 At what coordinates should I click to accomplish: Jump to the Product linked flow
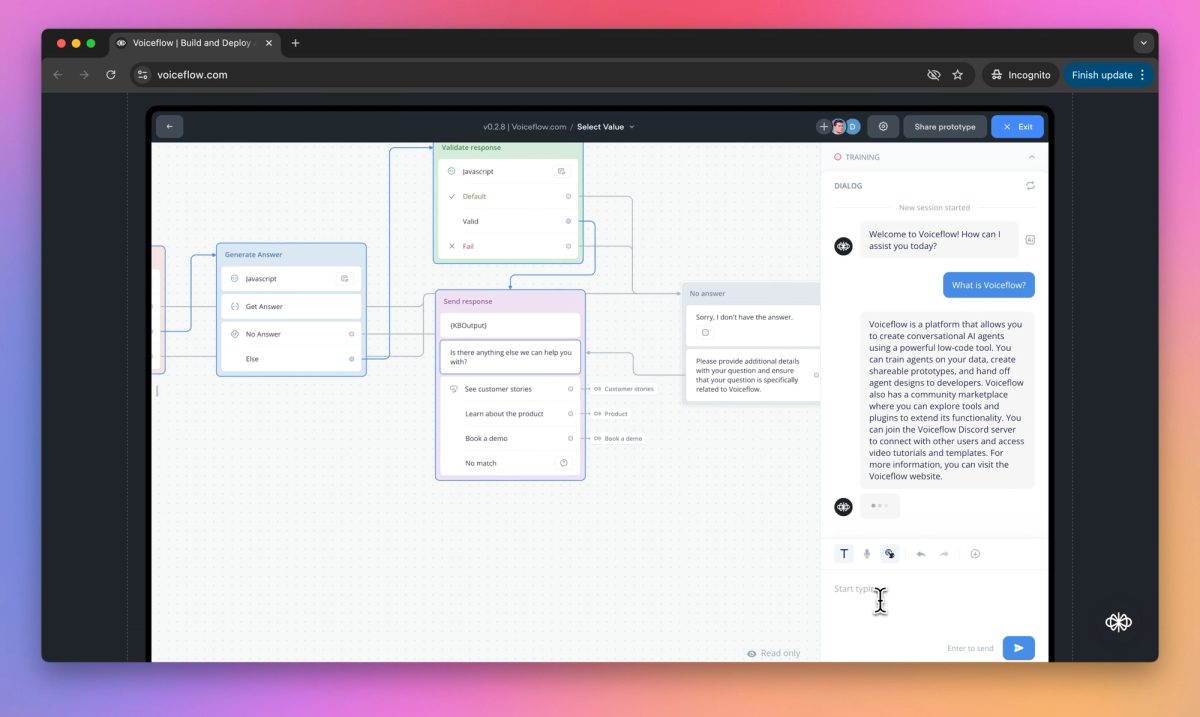[x=610, y=414]
